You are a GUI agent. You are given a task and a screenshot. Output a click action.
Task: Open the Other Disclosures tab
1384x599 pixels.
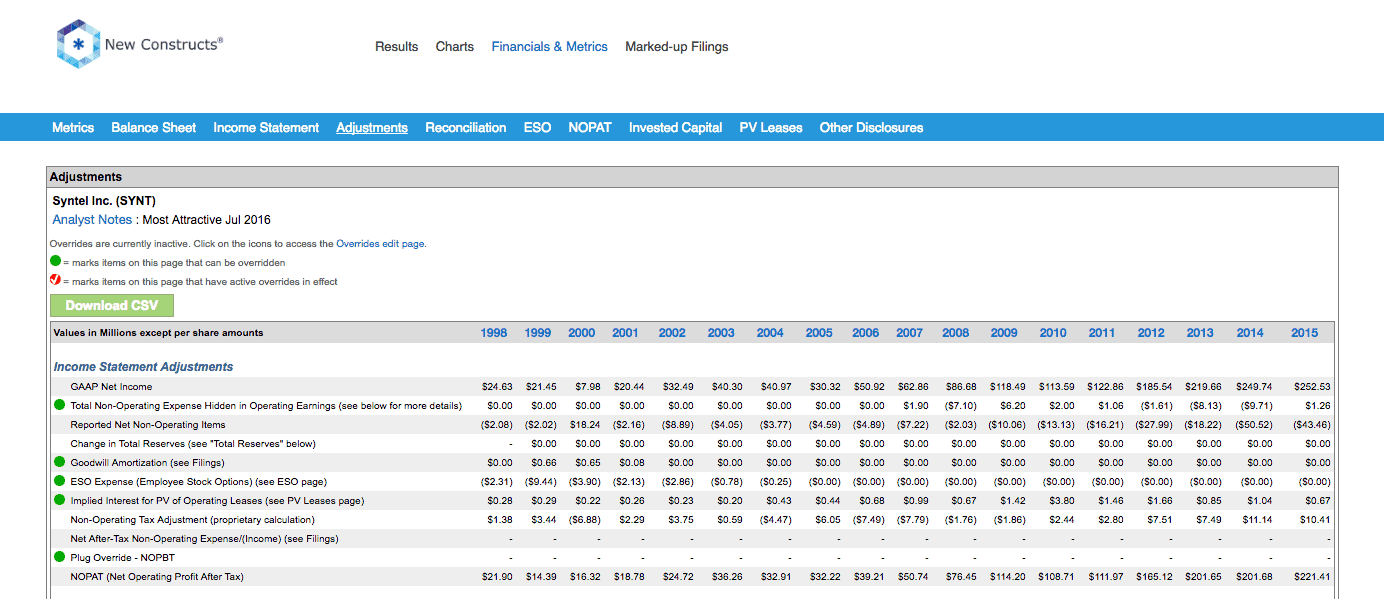(x=872, y=128)
